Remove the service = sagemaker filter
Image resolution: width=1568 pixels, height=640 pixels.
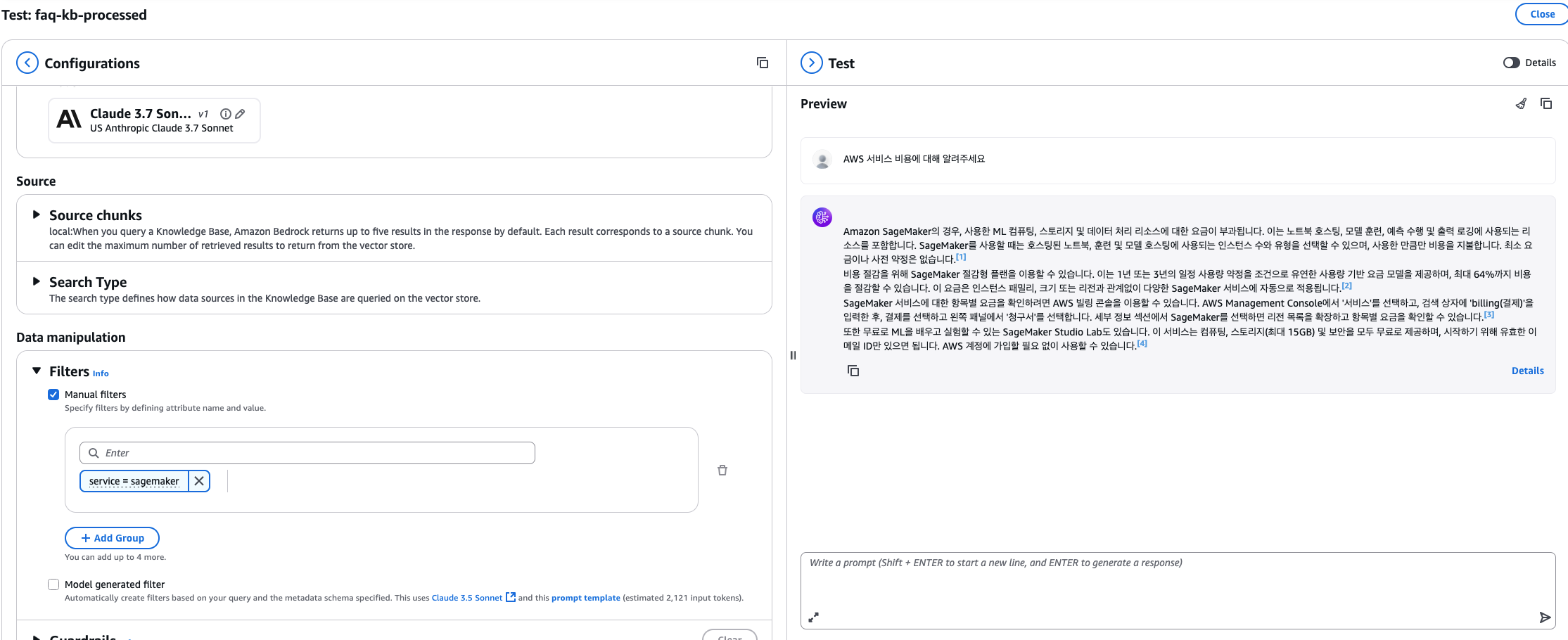pyautogui.click(x=199, y=481)
